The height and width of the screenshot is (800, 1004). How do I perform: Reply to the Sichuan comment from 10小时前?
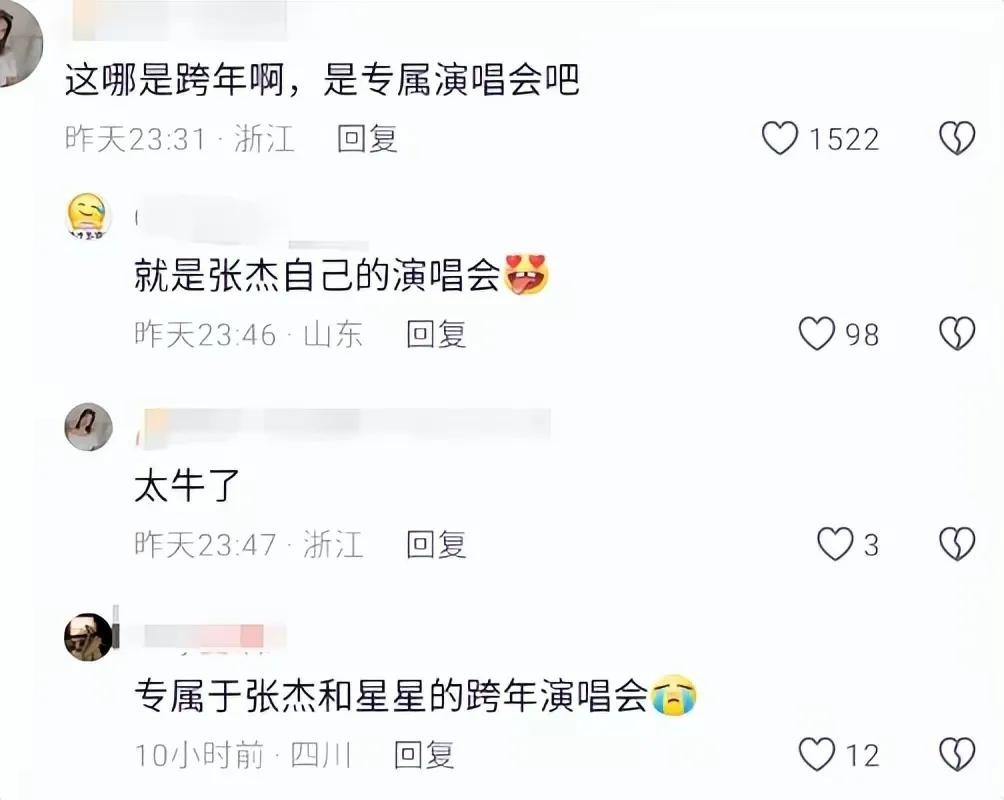(424, 754)
